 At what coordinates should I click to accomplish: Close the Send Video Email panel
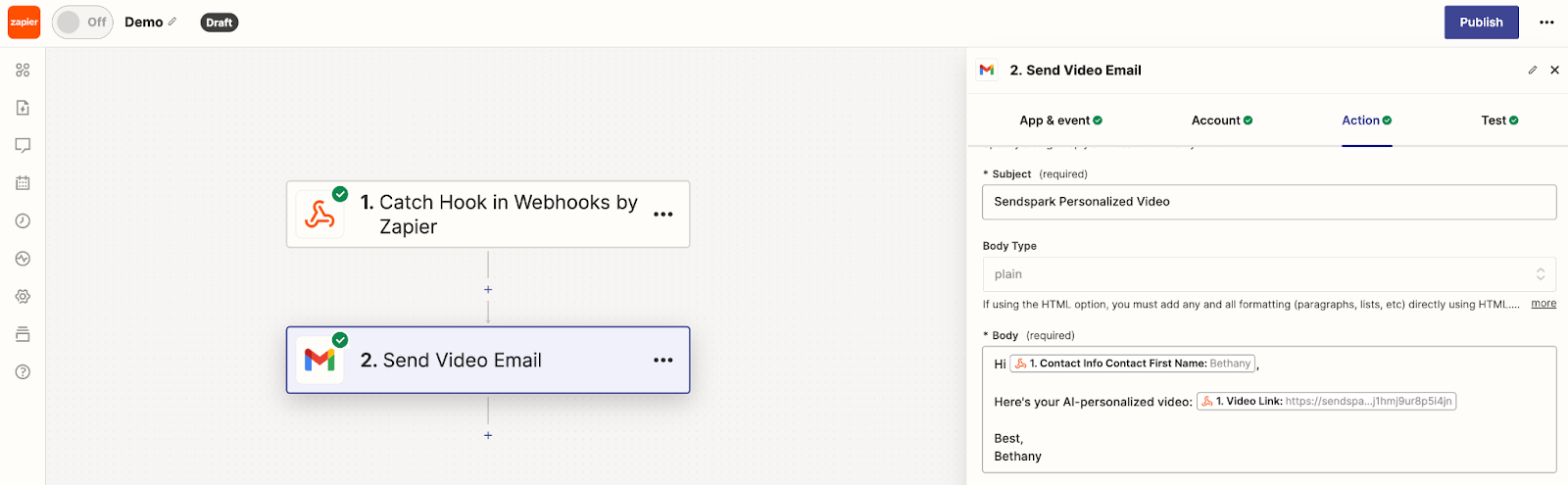click(x=1554, y=71)
